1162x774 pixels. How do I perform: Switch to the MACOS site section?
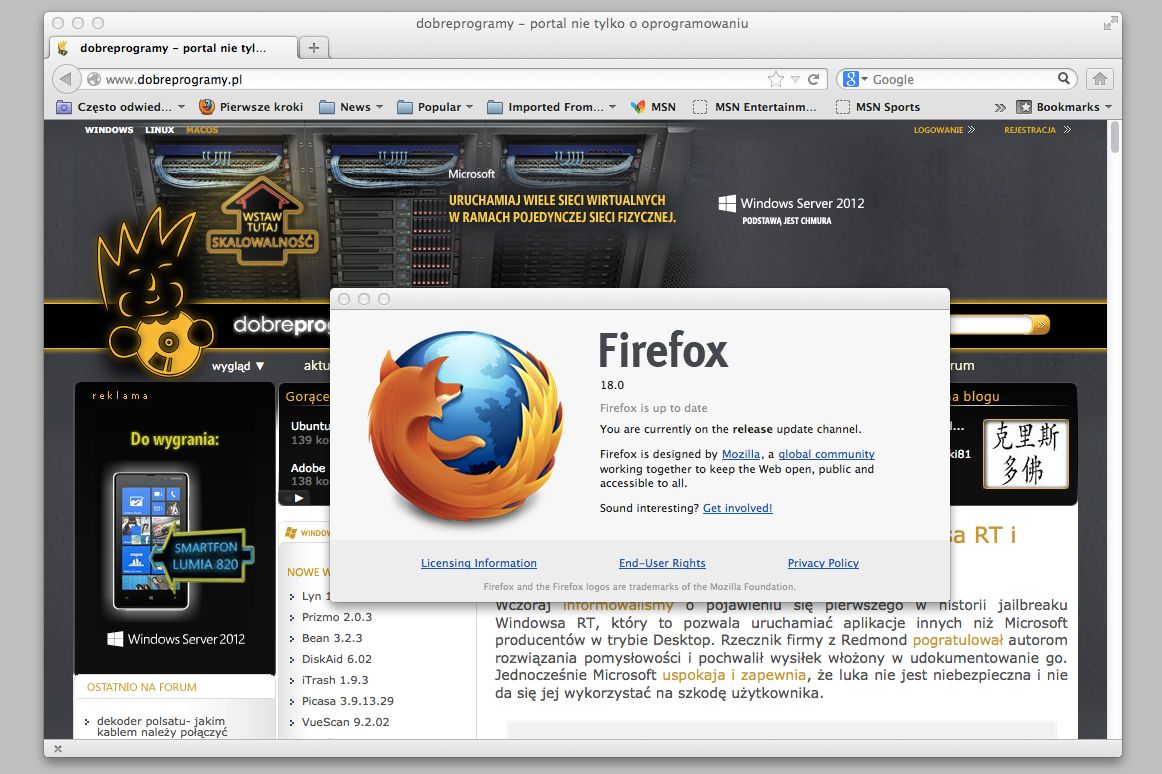[x=202, y=130]
